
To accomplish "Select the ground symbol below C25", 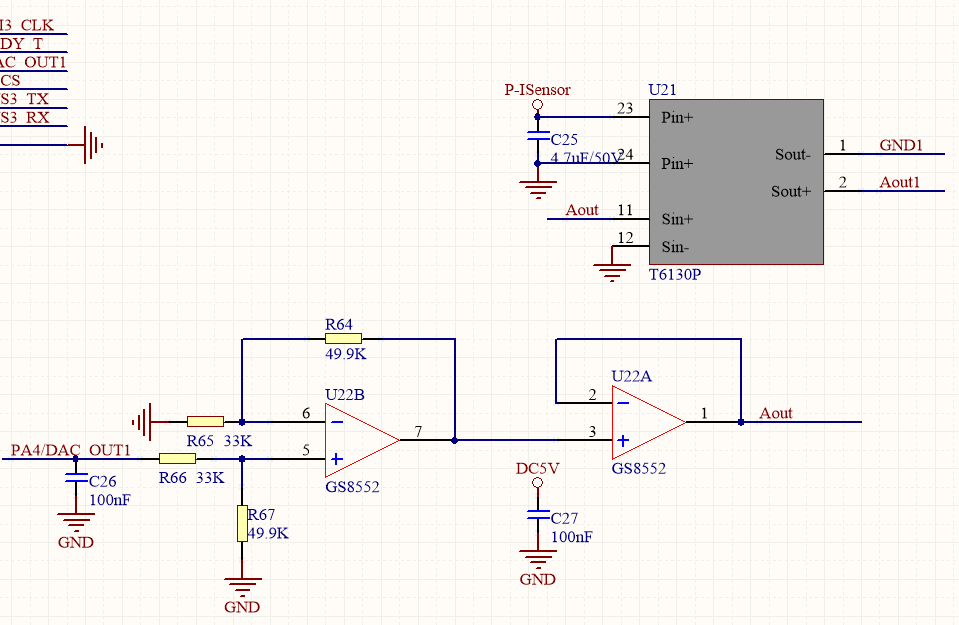I will [x=538, y=190].
